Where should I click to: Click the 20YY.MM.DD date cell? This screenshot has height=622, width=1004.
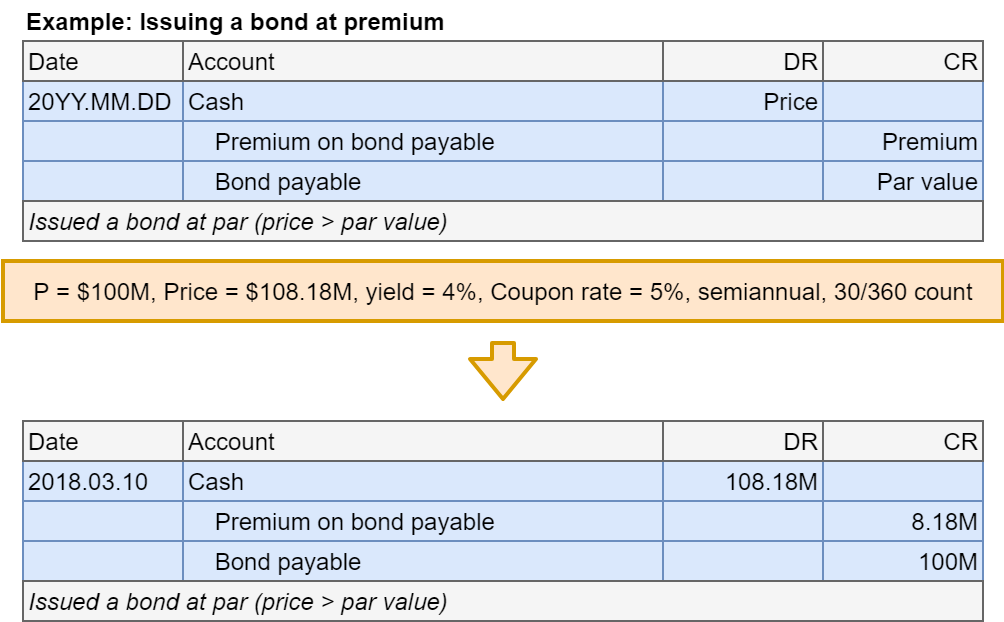point(100,102)
